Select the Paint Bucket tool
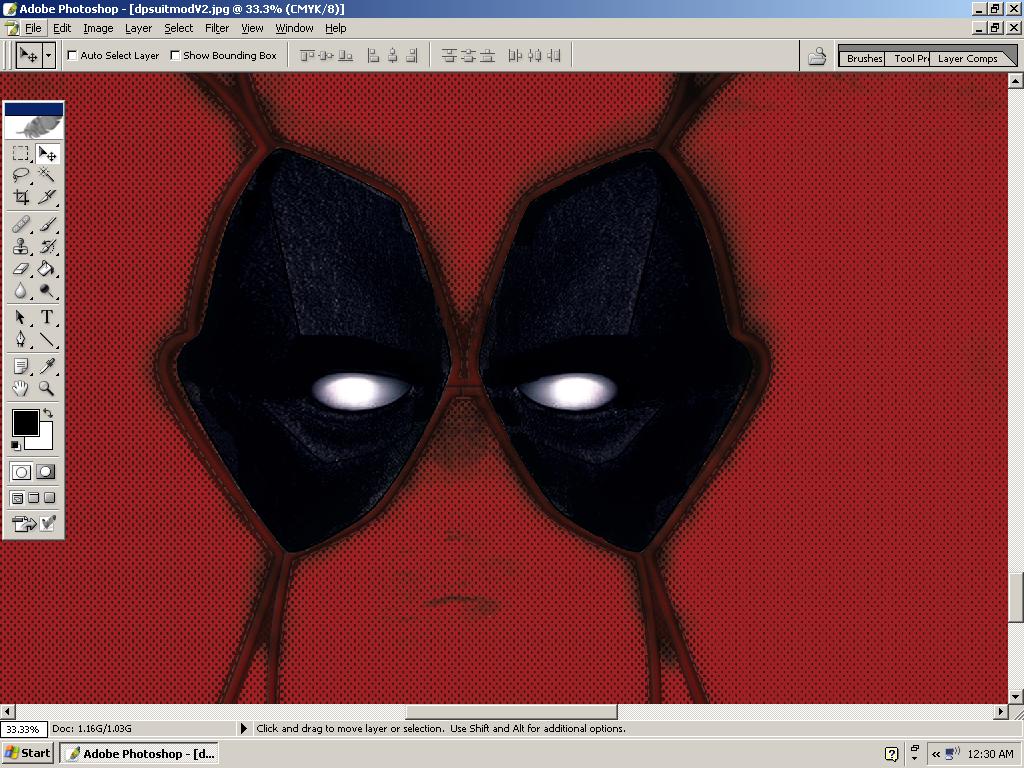The height and width of the screenshot is (768, 1024). pos(48,268)
